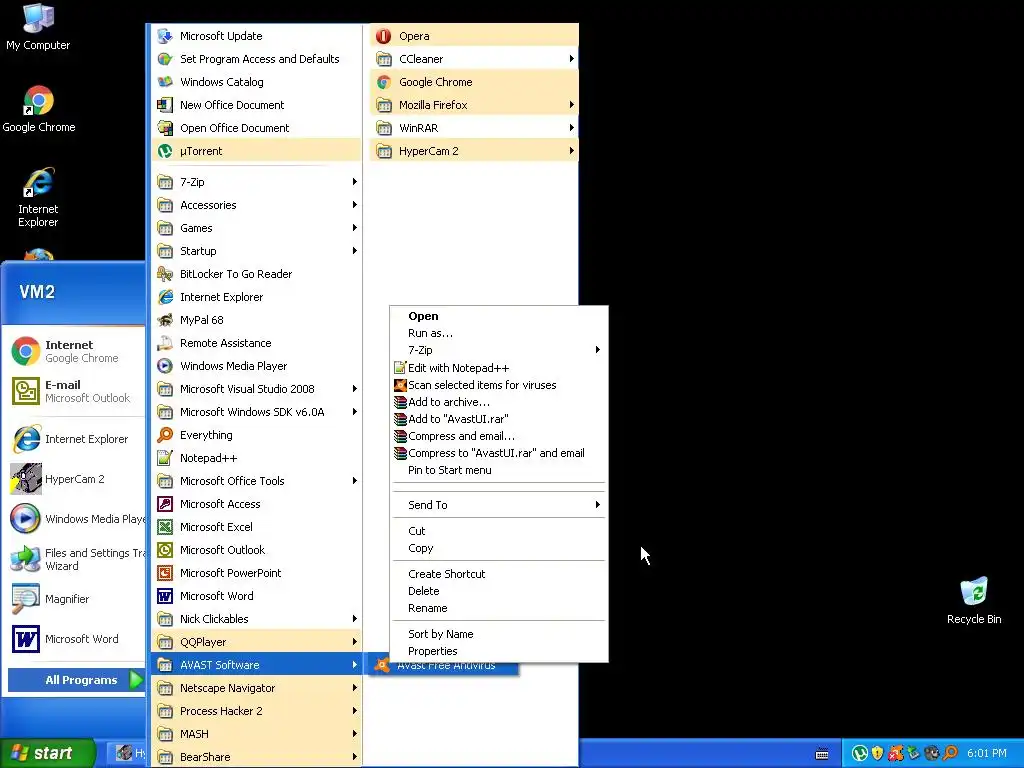Viewport: 1024px width, 768px height.
Task: Launch Windows Media Player from programs list
Action: (x=256, y=366)
